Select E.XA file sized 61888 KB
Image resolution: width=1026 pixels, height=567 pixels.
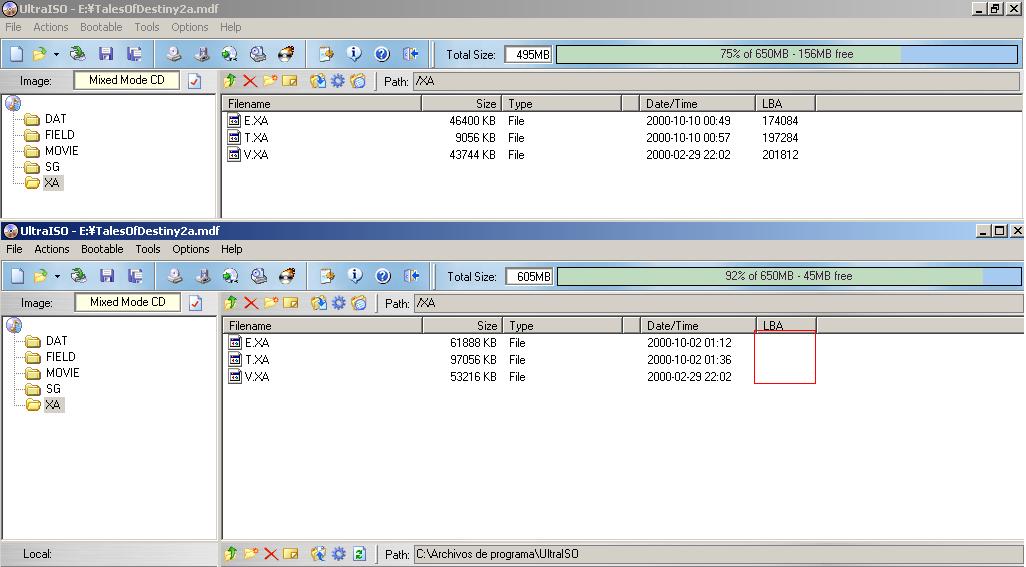249,343
